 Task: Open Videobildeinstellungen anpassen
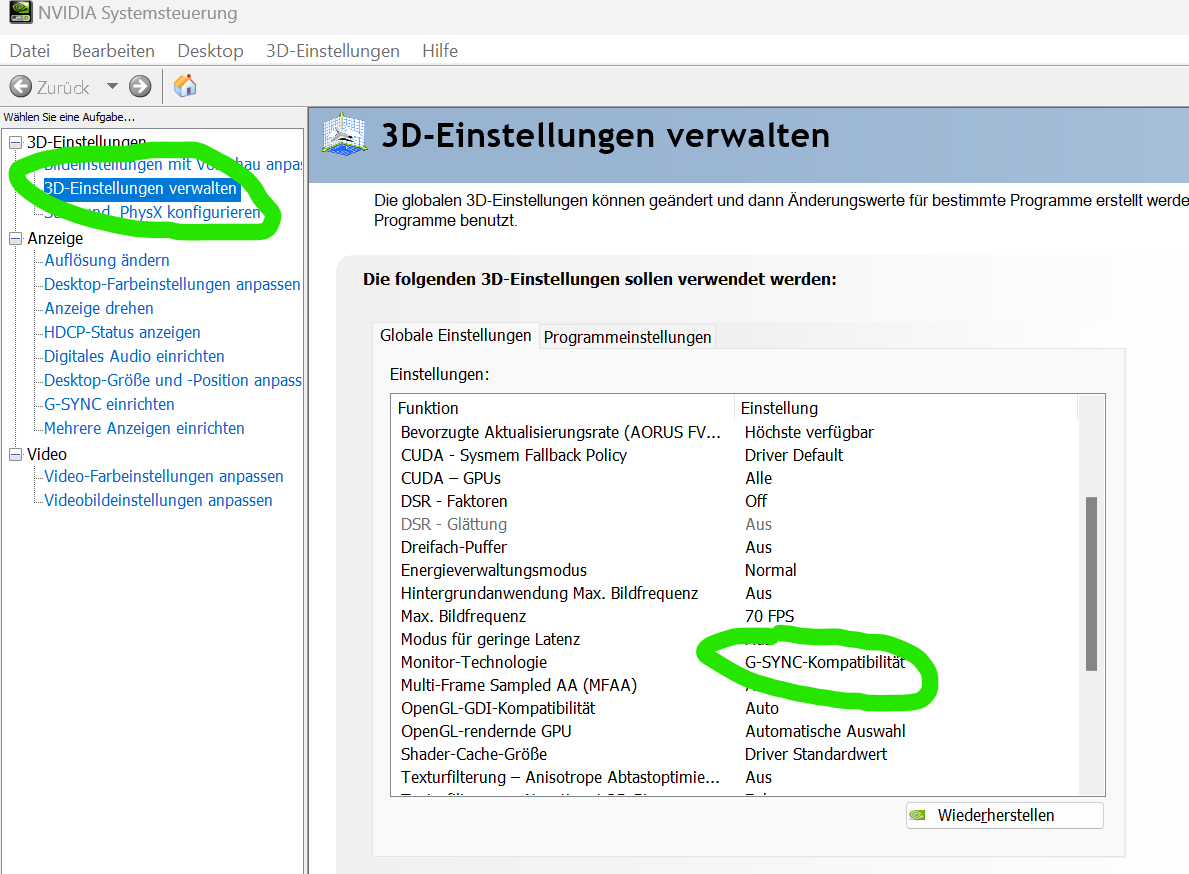pyautogui.click(x=158, y=500)
